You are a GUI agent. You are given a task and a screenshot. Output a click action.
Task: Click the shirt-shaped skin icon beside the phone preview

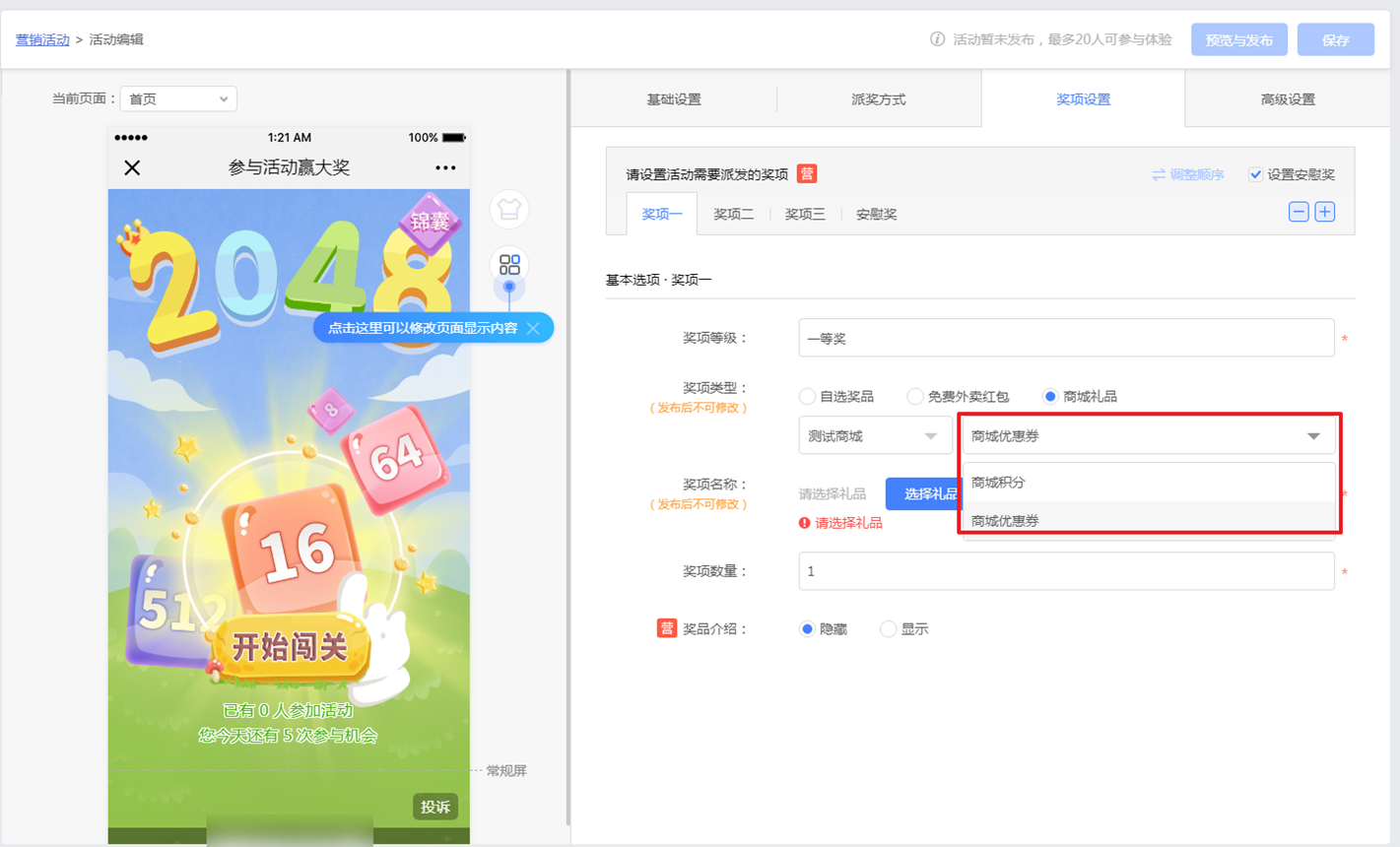click(508, 209)
